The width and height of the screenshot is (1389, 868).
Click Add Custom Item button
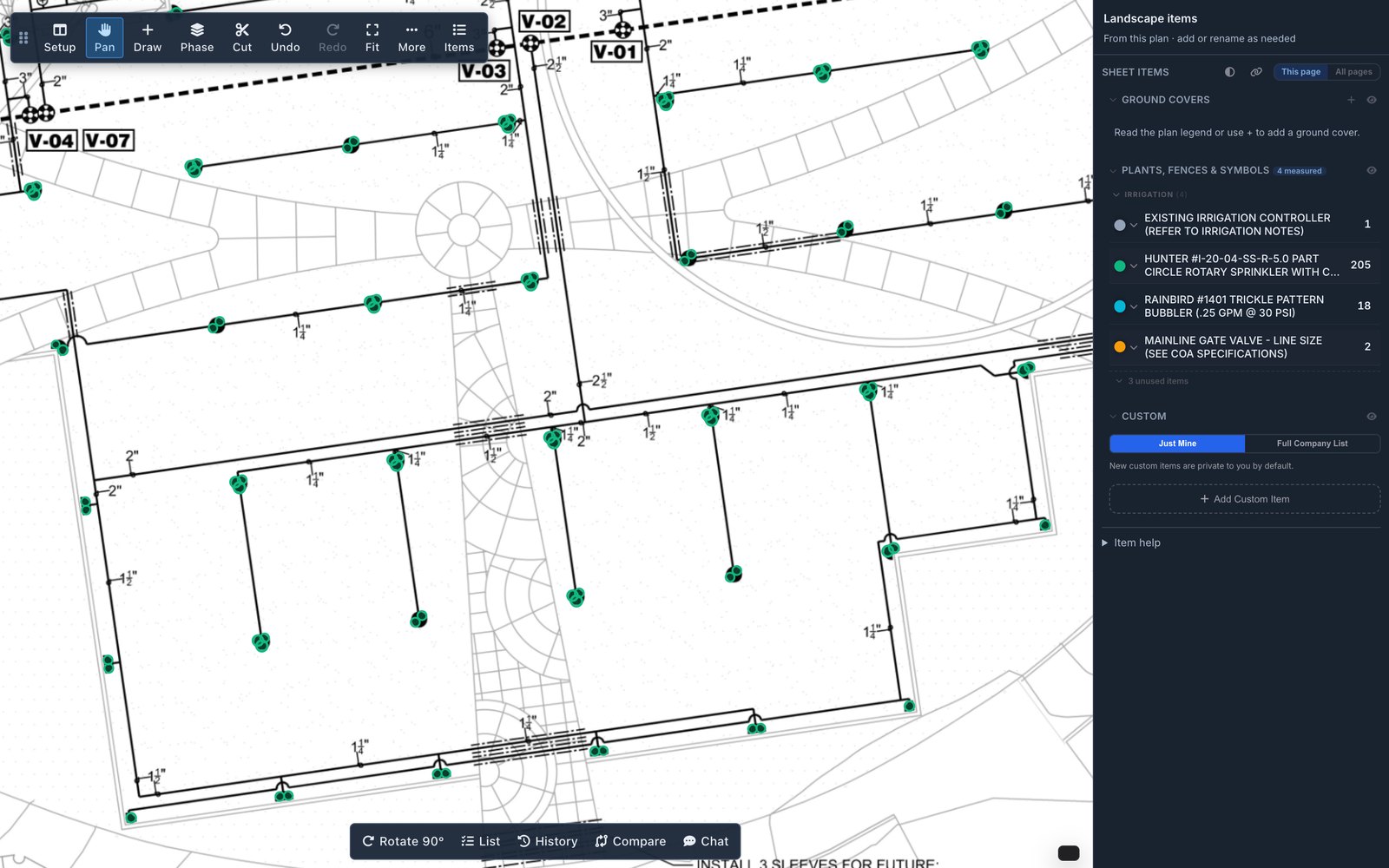[1244, 499]
